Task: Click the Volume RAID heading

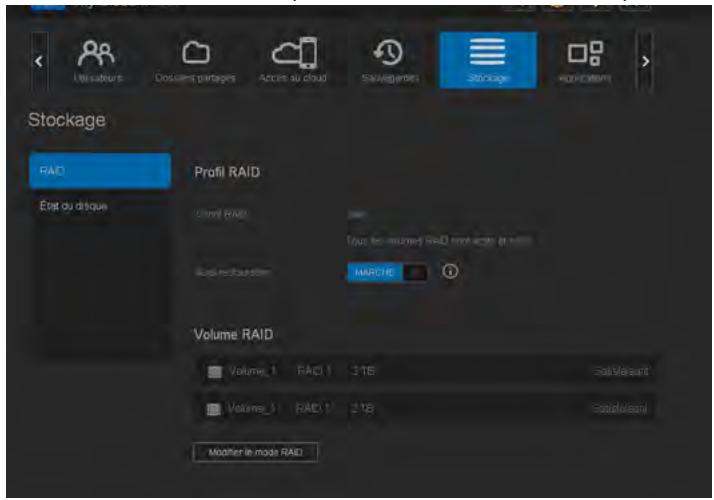Action: coord(234,335)
